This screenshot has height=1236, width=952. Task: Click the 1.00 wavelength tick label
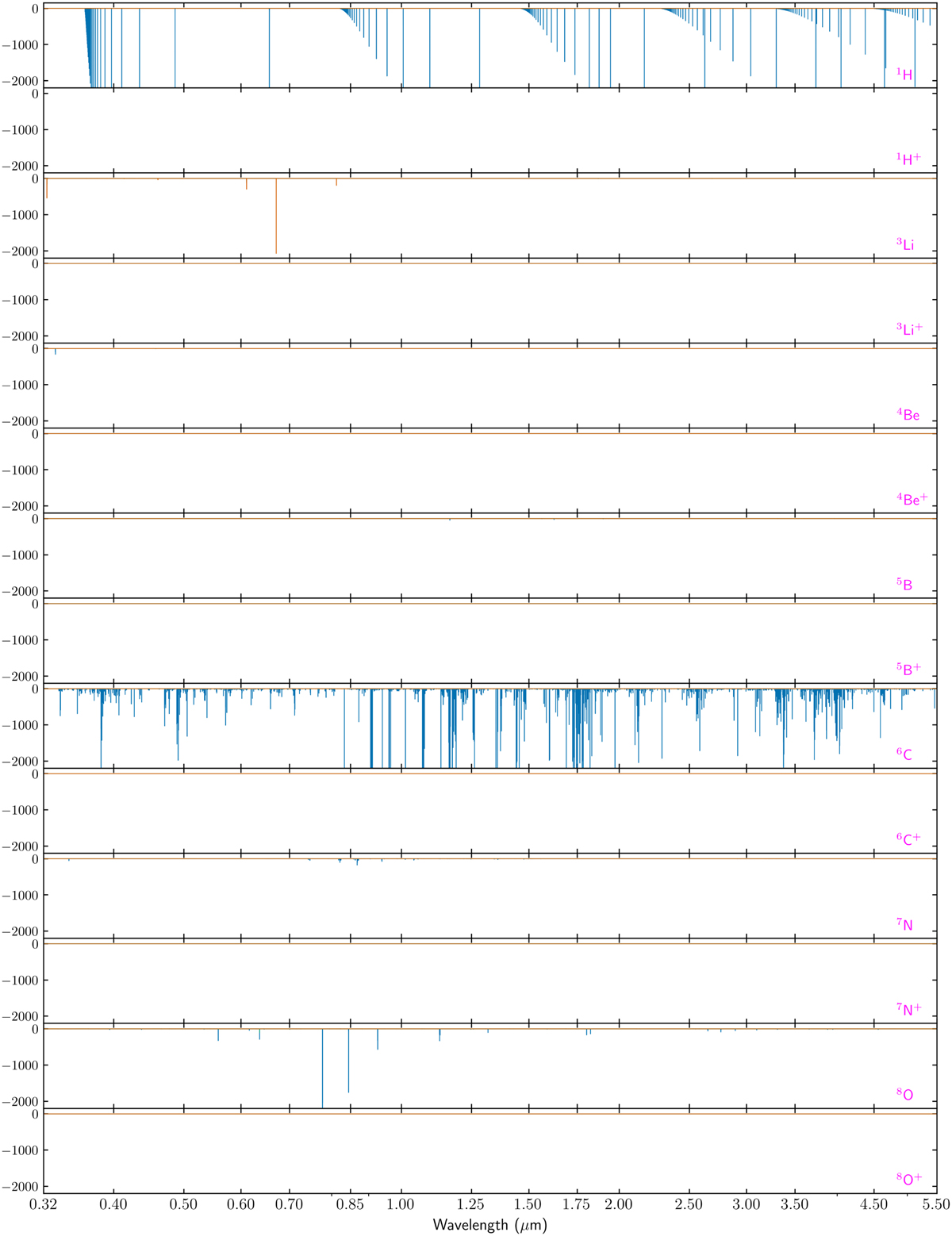click(401, 1204)
